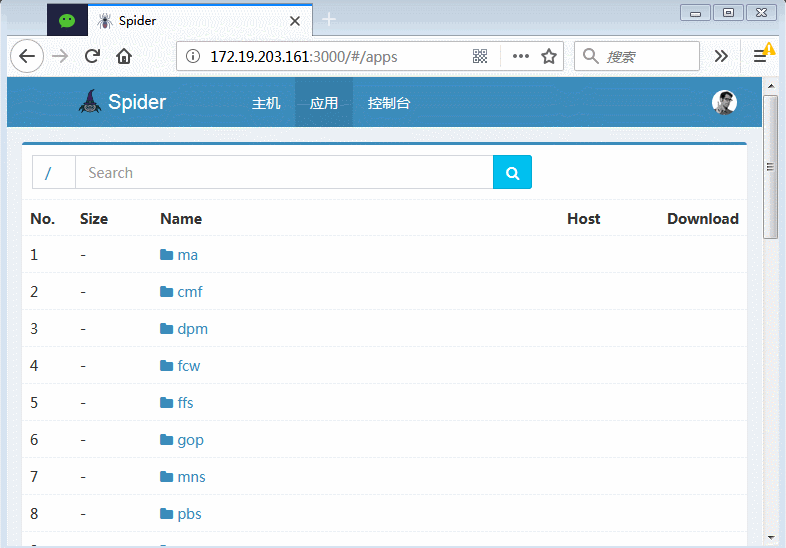Open the cmf folder

coord(190,292)
